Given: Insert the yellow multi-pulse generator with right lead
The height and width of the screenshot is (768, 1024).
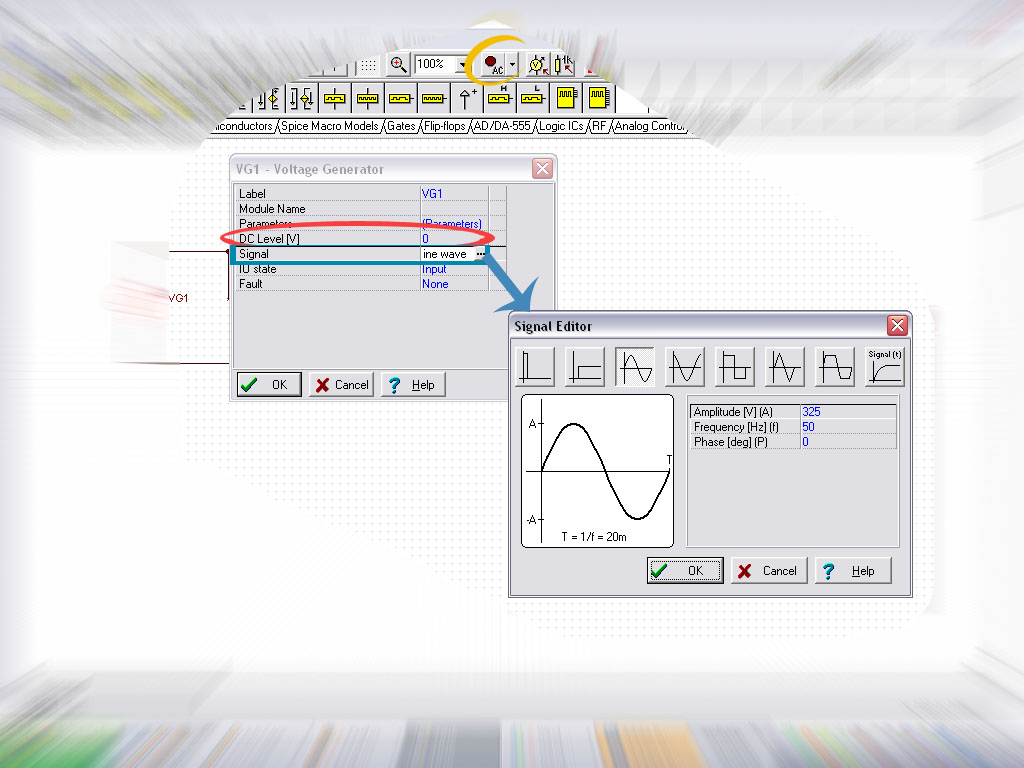Looking at the screenshot, I should [x=433, y=99].
